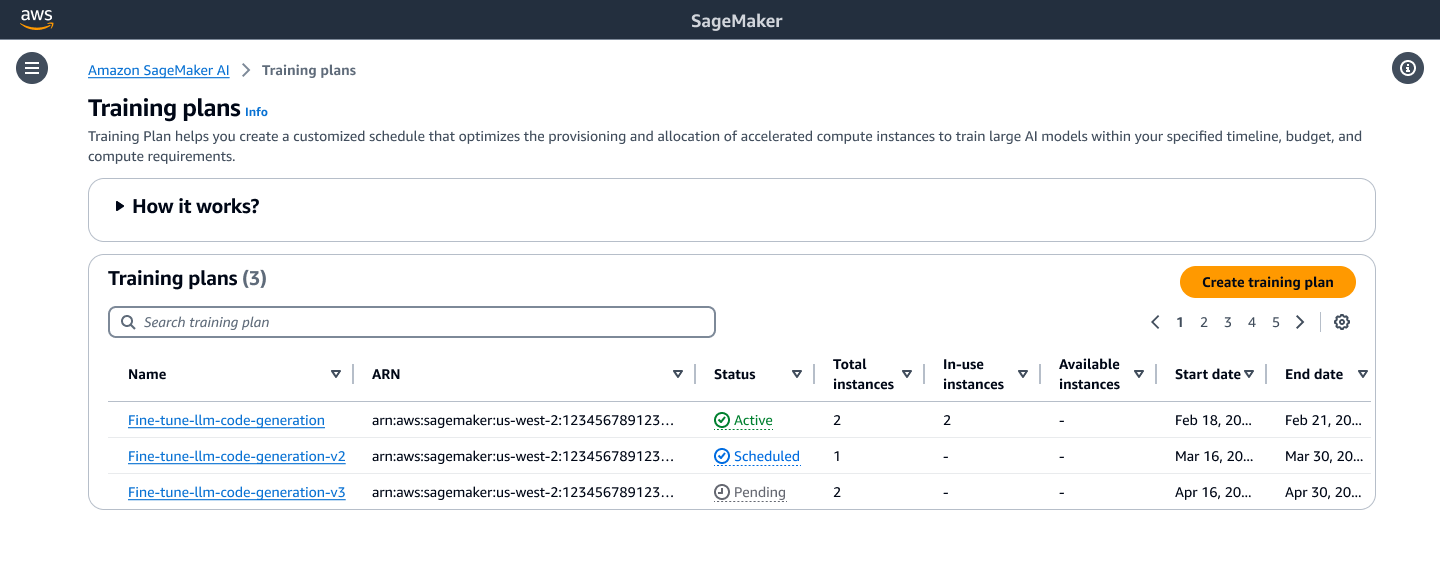
Task: Go to previous page chevron
Action: coord(1155,322)
